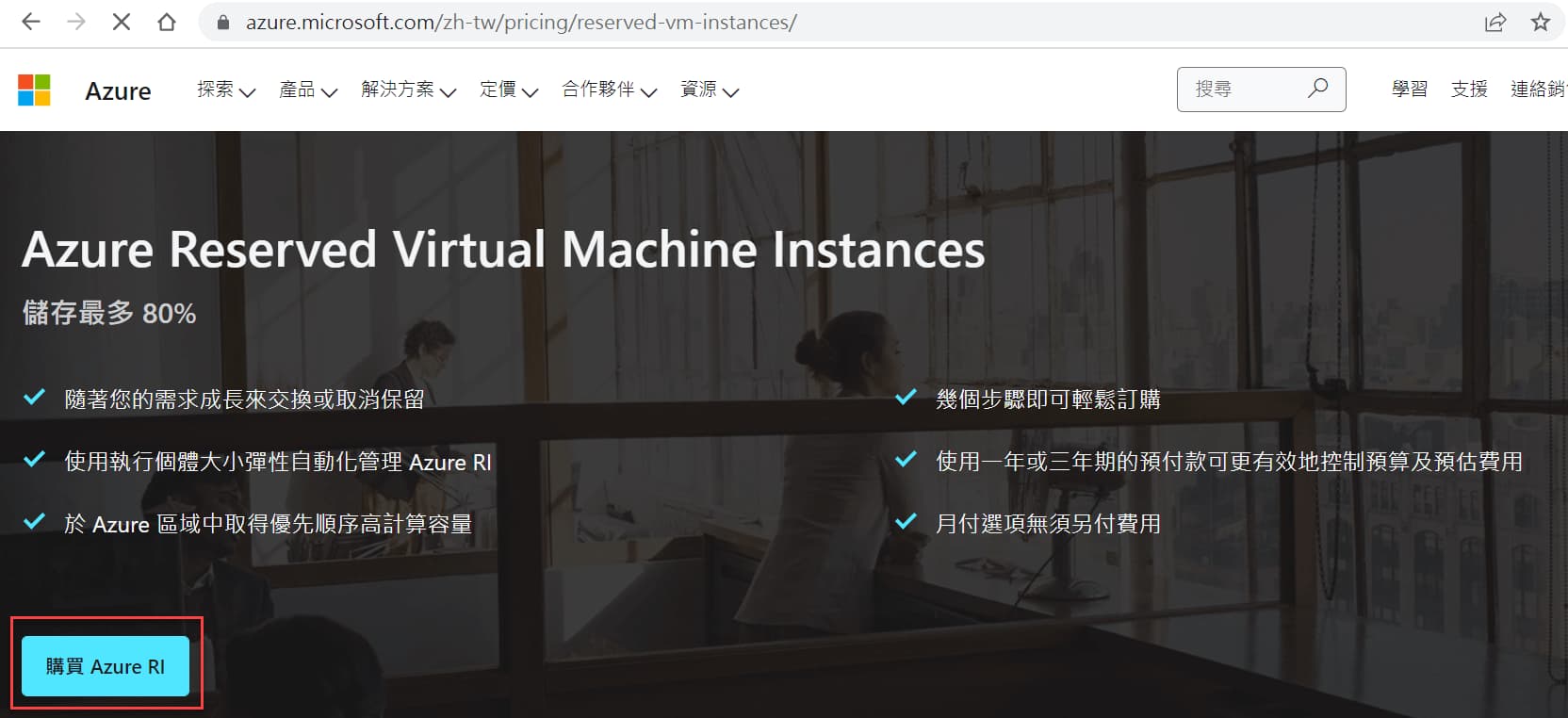Click text 月付選項無須另付費用

coord(1048,524)
